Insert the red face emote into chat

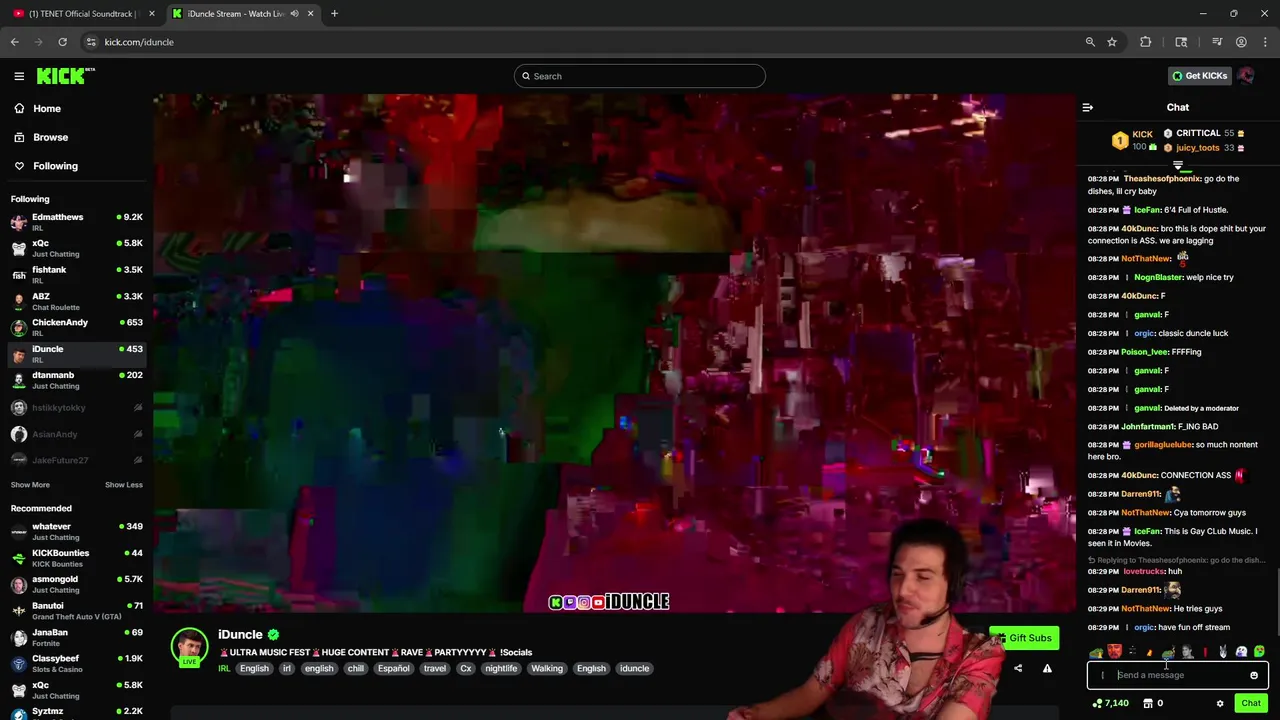coord(1114,652)
